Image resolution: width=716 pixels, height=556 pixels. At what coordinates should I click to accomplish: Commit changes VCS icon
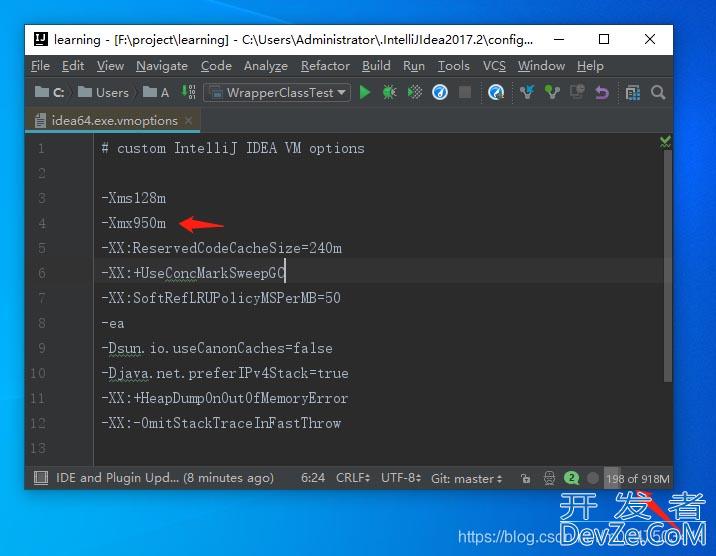coord(552,93)
